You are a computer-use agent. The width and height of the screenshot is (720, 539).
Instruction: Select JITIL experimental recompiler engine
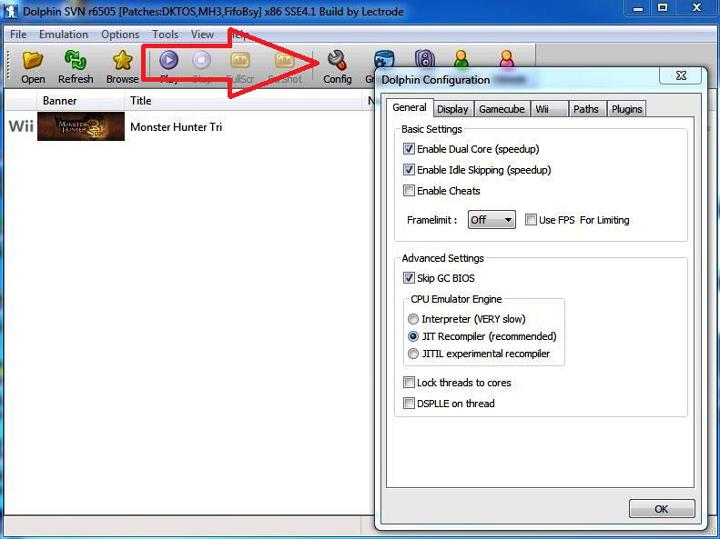413,354
